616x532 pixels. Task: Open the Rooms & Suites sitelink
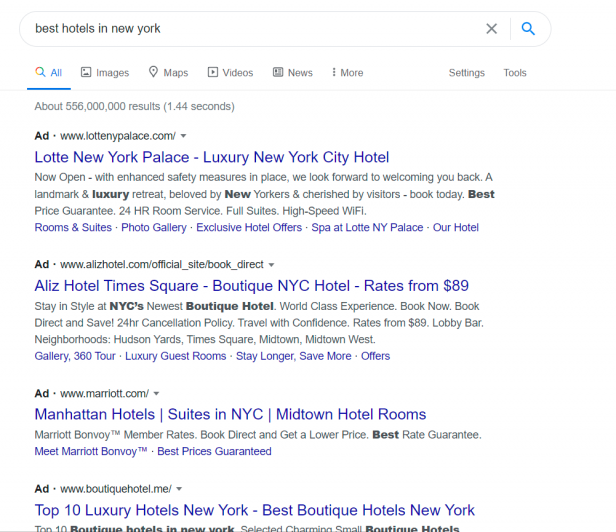pyautogui.click(x=73, y=227)
